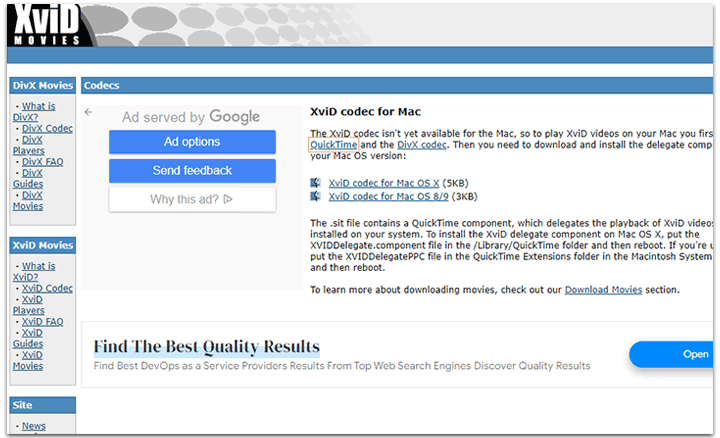Click the Codecs section header
720x438 pixels.
pyautogui.click(x=397, y=85)
